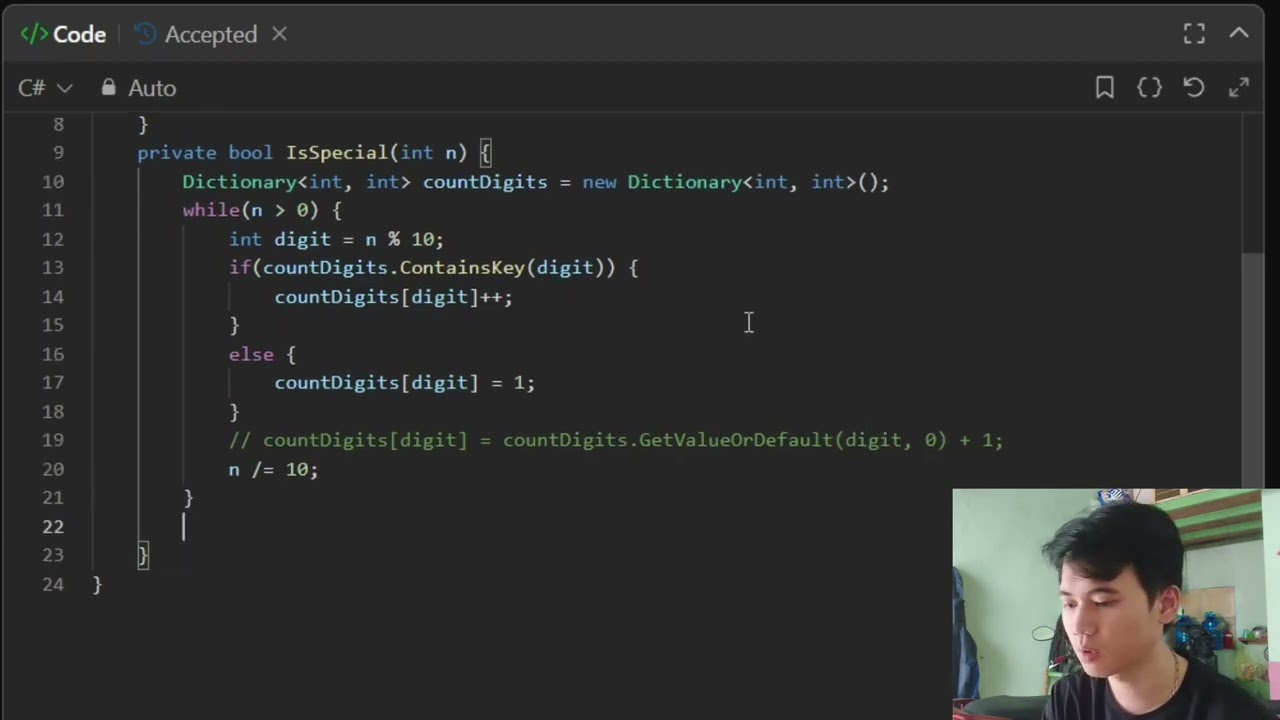The height and width of the screenshot is (720, 1280).
Task: Reset code to default with the undo-arrow icon
Action: [x=1194, y=88]
